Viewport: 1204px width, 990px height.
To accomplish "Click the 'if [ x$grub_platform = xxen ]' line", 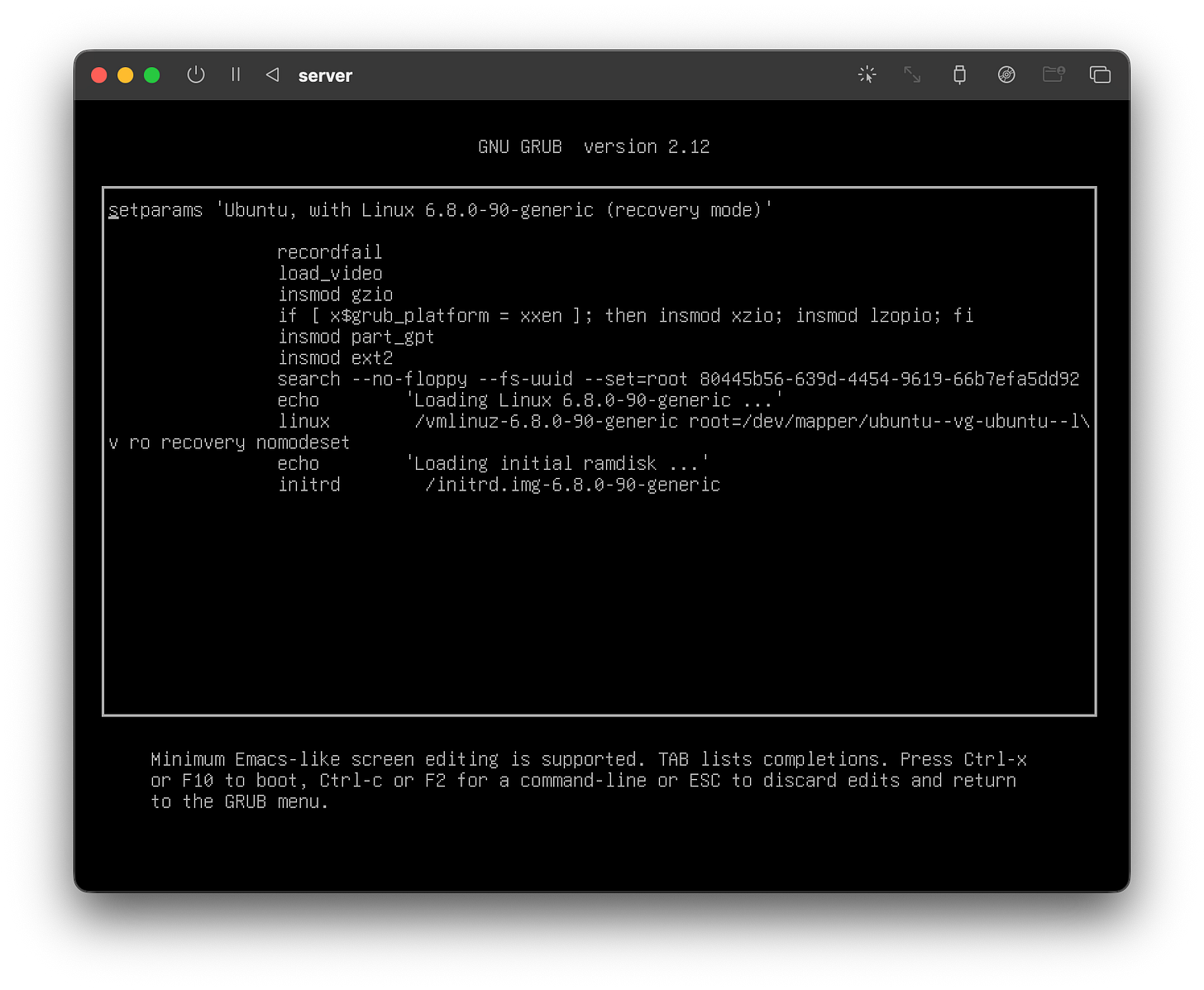I will tap(625, 316).
